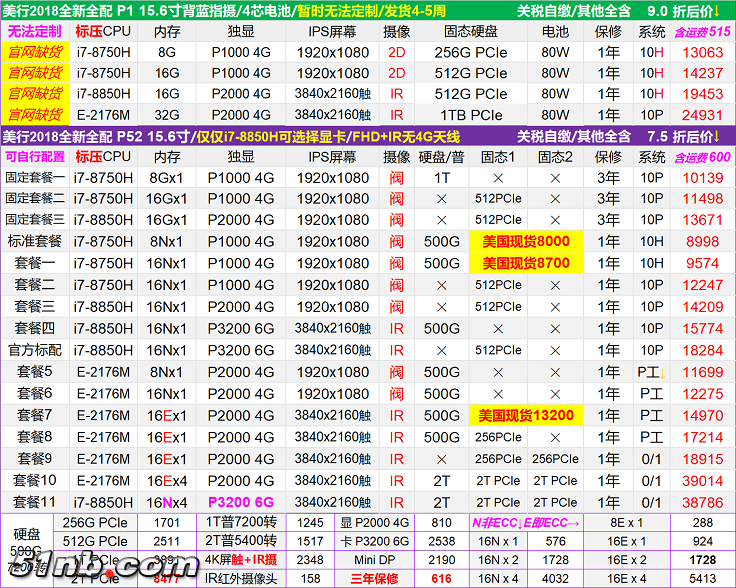Click the magenta P3200 6G cell
Image resolution: width=736 pixels, height=588 pixels.
tap(240, 502)
